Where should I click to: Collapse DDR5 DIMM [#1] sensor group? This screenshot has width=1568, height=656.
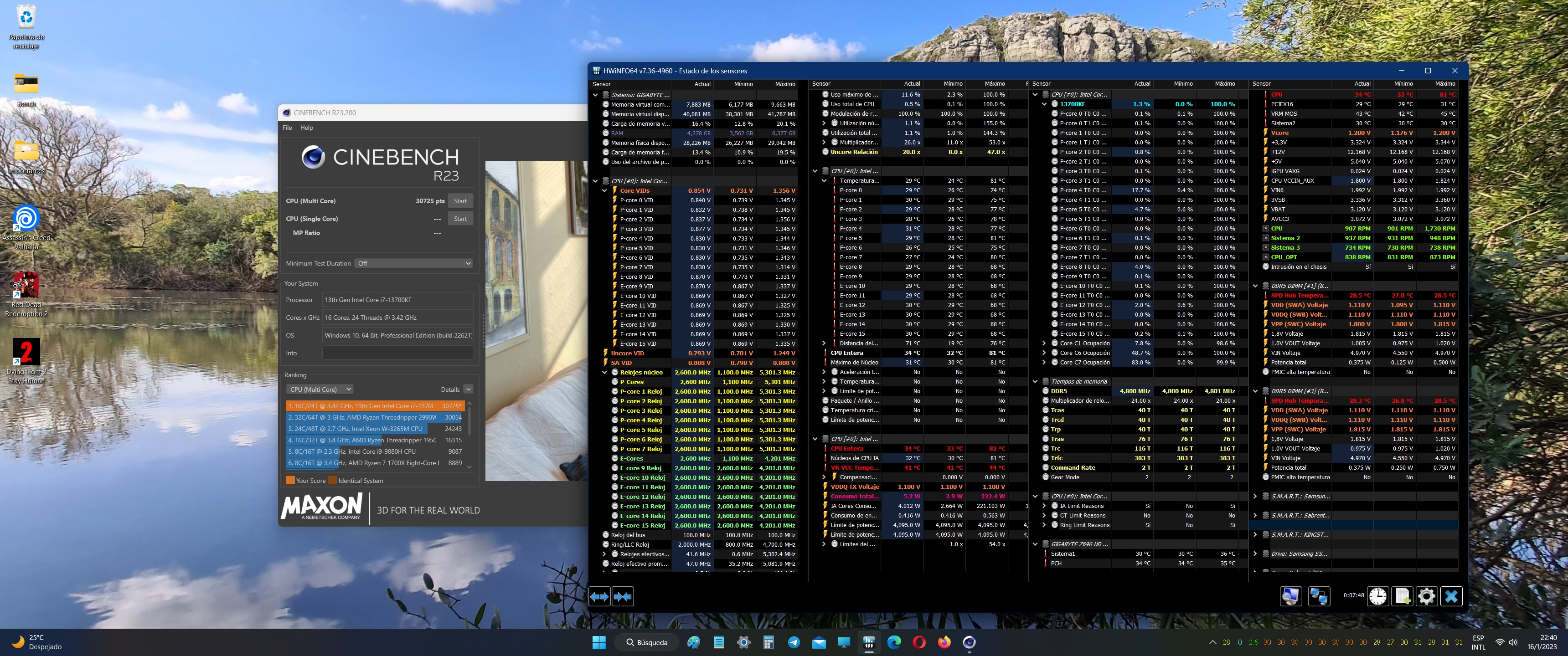(x=1255, y=286)
